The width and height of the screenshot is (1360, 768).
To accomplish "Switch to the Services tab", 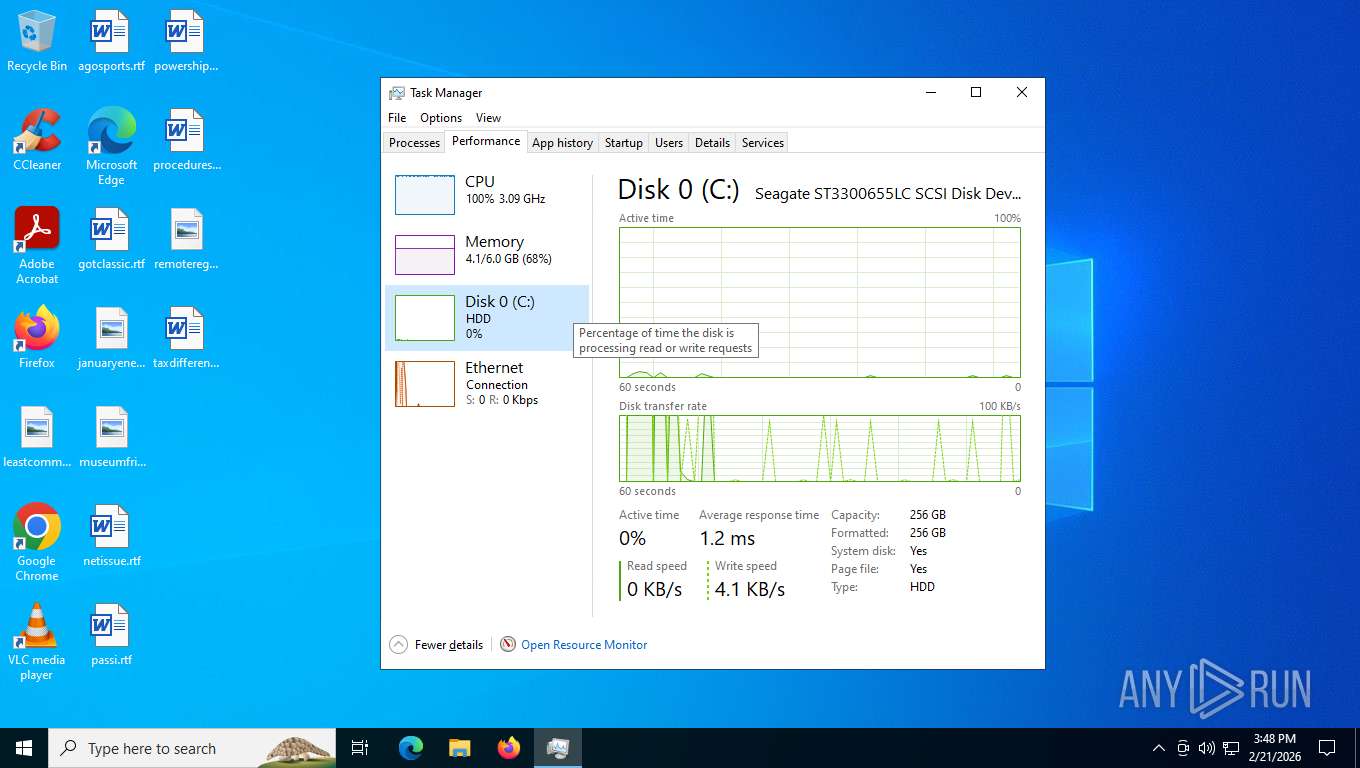I will pyautogui.click(x=762, y=143).
